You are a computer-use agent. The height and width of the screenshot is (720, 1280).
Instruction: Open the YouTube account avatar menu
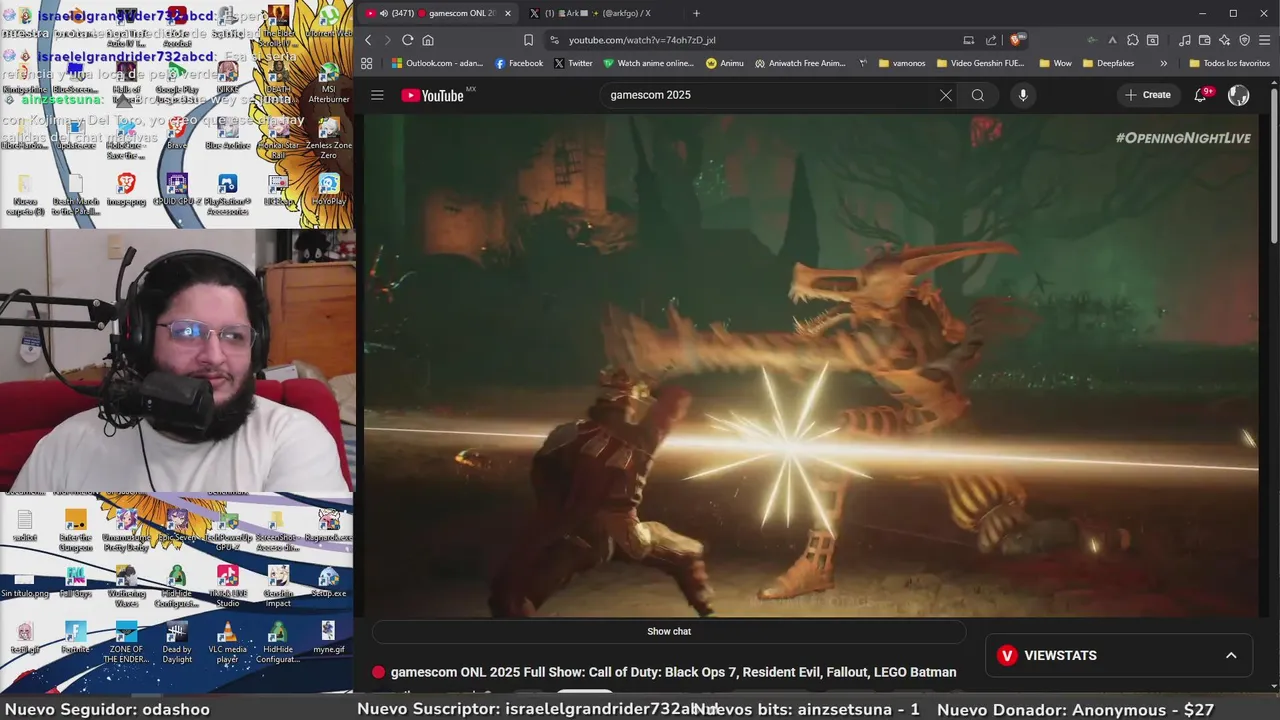(x=1238, y=95)
